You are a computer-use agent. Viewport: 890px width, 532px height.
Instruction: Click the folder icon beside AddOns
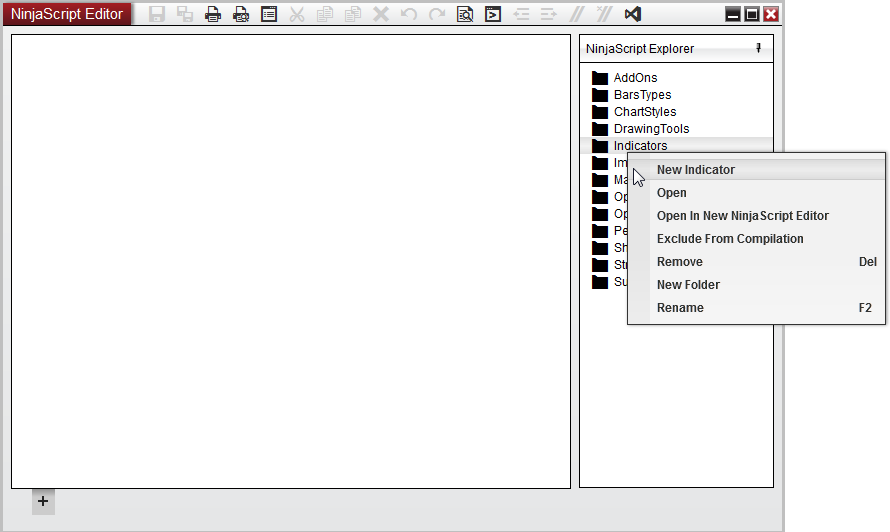point(599,78)
